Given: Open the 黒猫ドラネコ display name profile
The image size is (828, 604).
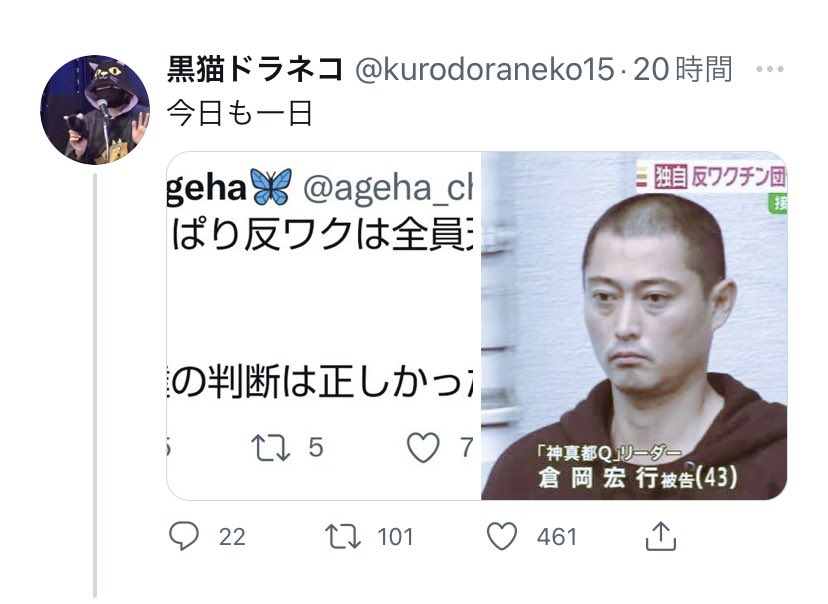Looking at the screenshot, I should [x=255, y=70].
